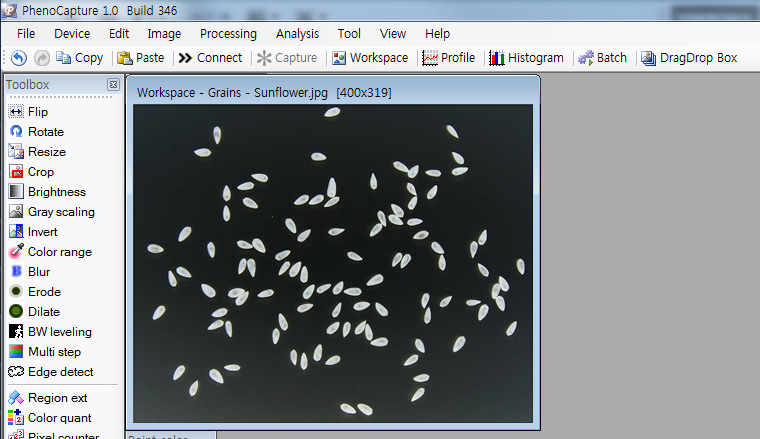Open the Region ext tool
This screenshot has height=439, width=760.
(56, 398)
